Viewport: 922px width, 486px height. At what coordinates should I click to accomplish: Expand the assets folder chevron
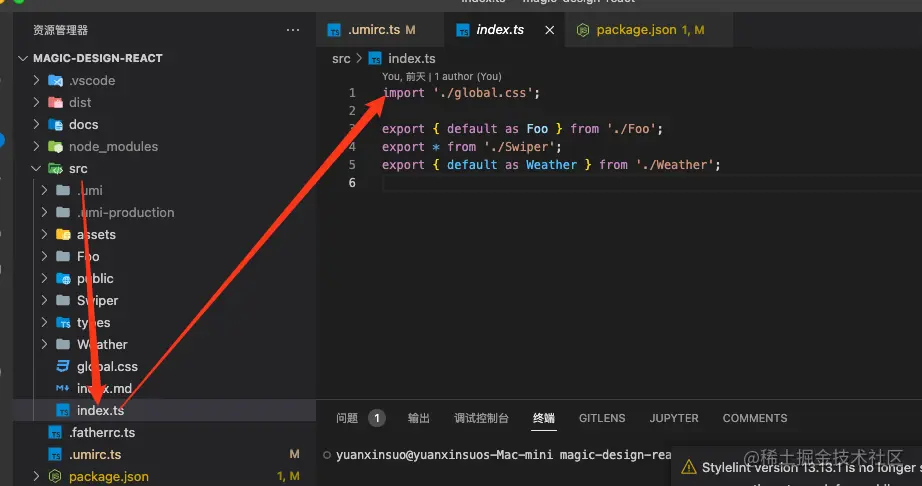click(44, 234)
